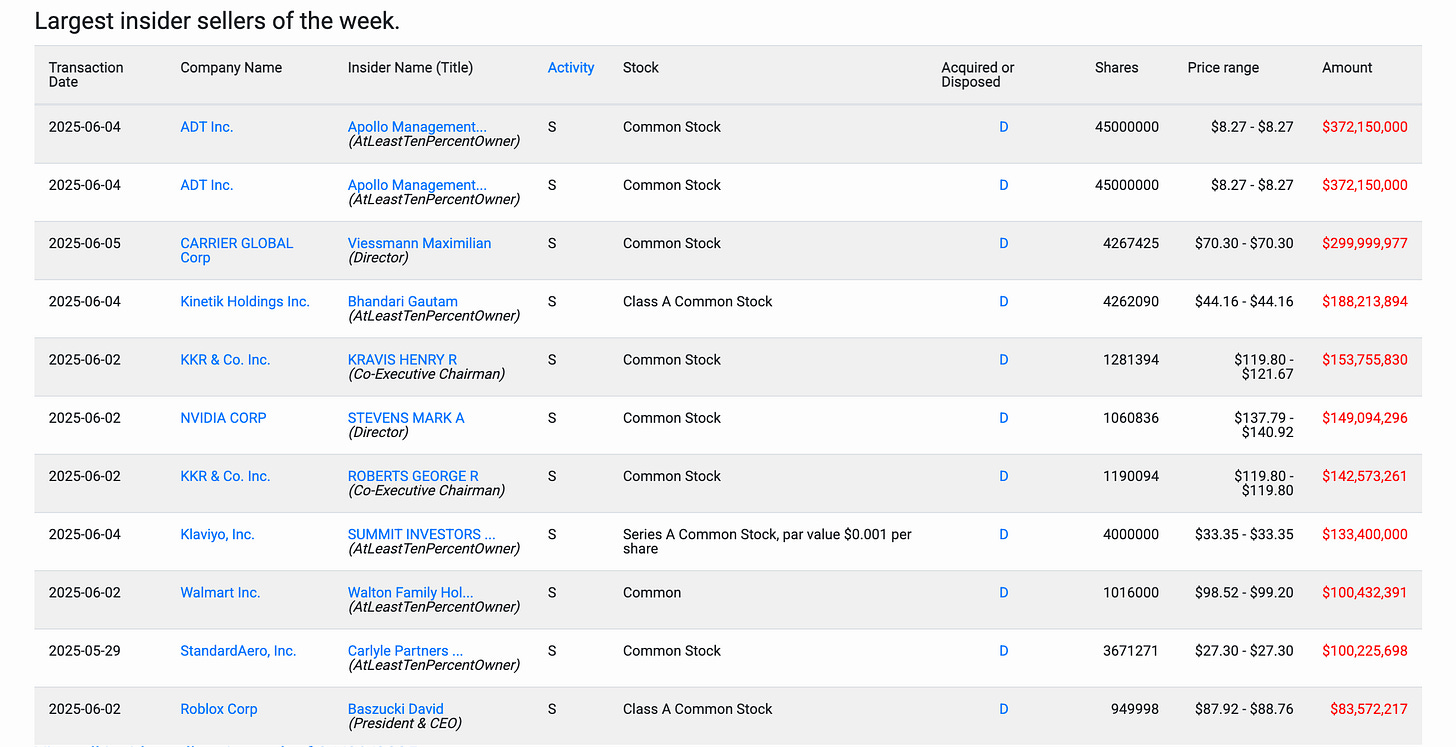Screen dimensions: 1456x747
Task: Select the Stock column header
Action: (x=641, y=68)
